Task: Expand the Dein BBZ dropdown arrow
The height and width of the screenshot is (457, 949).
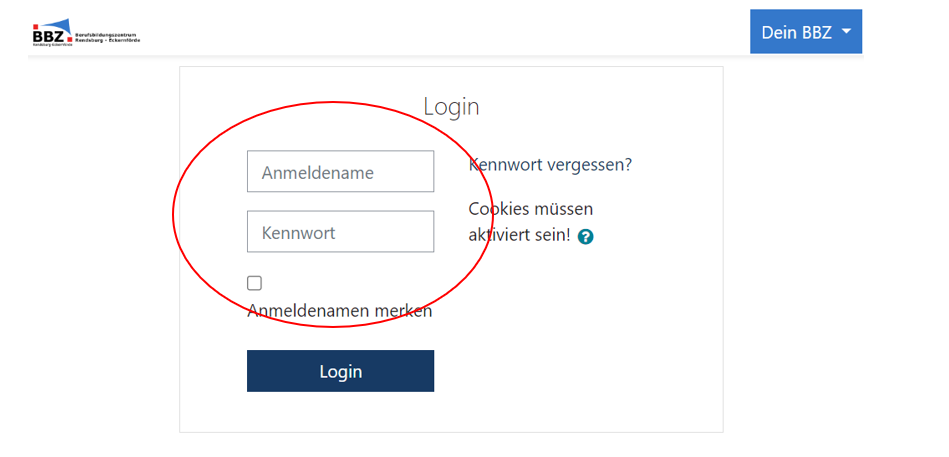Action: pyautogui.click(x=846, y=32)
